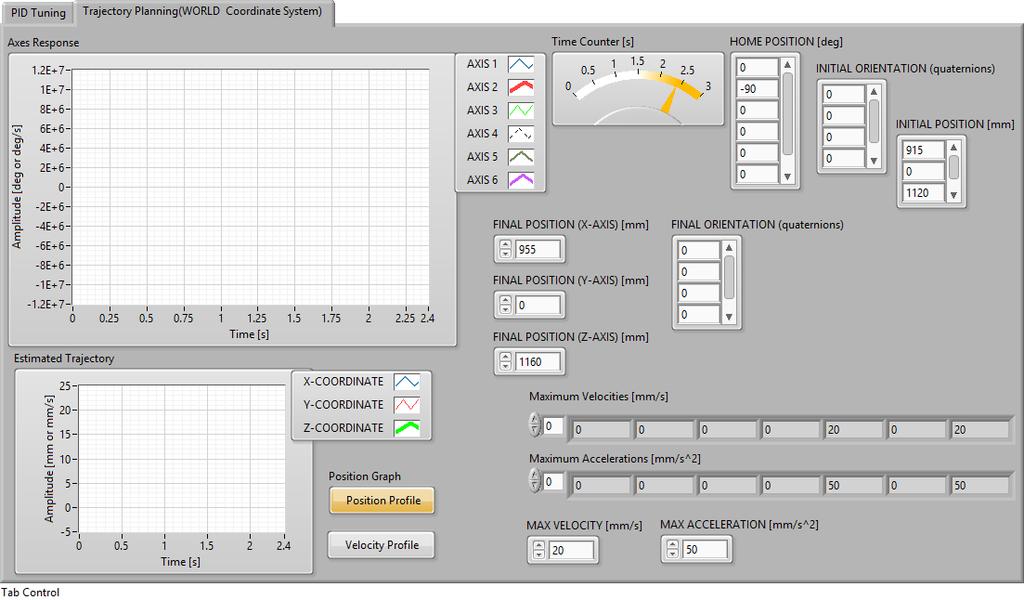Image resolution: width=1024 pixels, height=600 pixels.
Task: Click the AXIS 3 green plot legend icon
Action: 520,110
